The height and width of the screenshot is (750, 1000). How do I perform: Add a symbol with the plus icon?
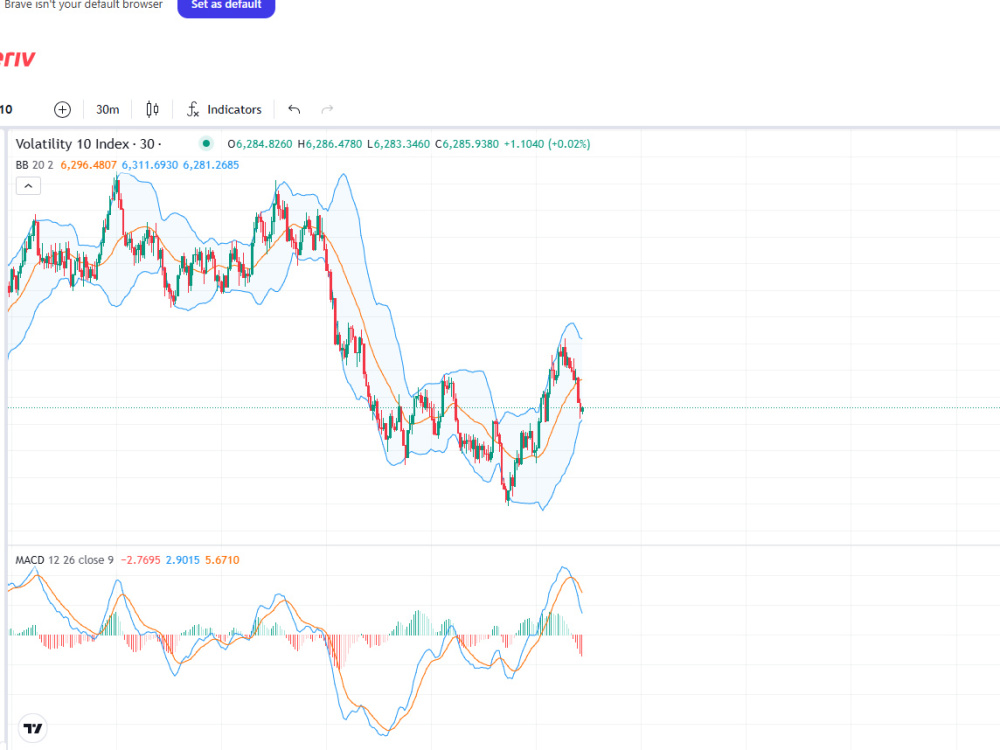[x=62, y=110]
